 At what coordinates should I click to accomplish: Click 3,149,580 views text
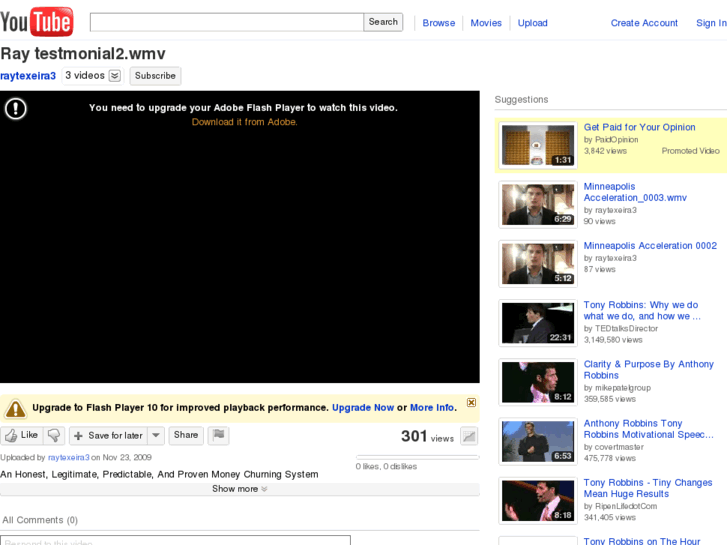[x=613, y=340]
